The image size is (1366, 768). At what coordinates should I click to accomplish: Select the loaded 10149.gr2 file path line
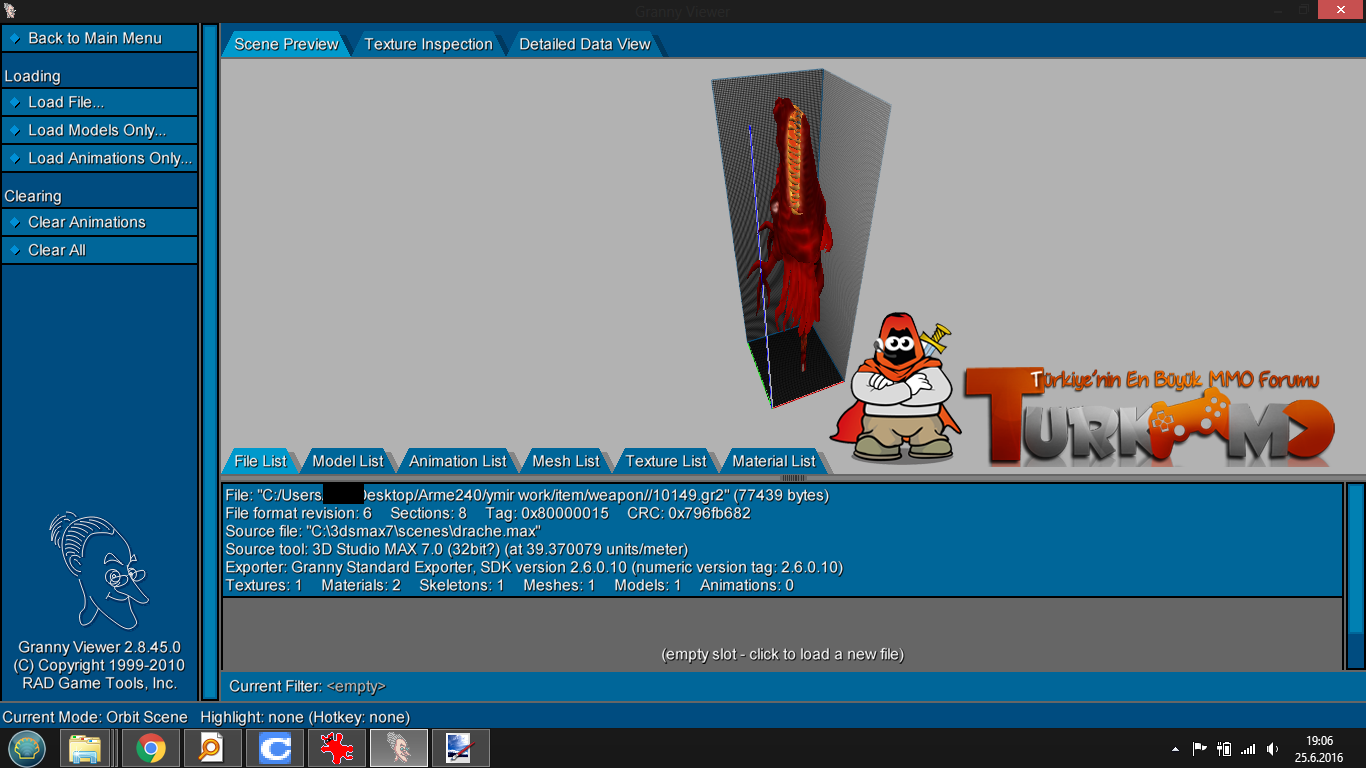(527, 495)
